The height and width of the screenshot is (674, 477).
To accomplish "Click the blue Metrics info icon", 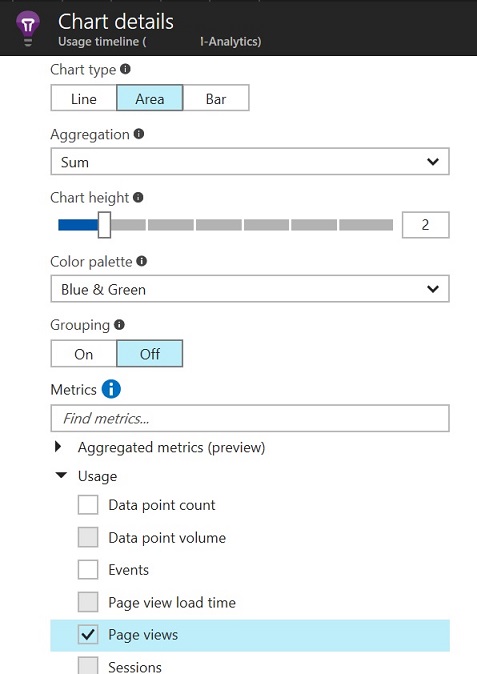I will click(111, 389).
